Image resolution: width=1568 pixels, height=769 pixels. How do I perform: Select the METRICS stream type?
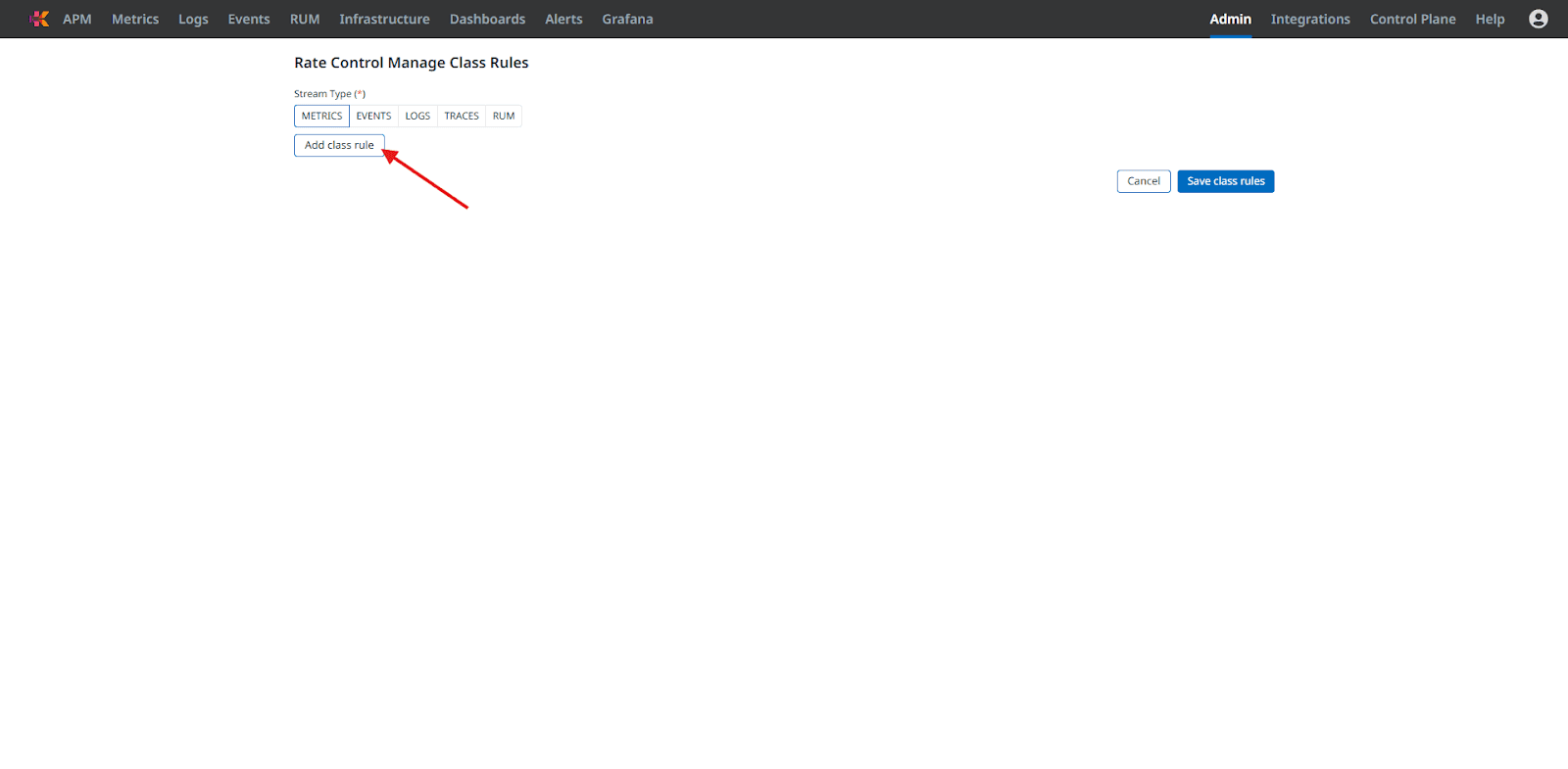[321, 116]
